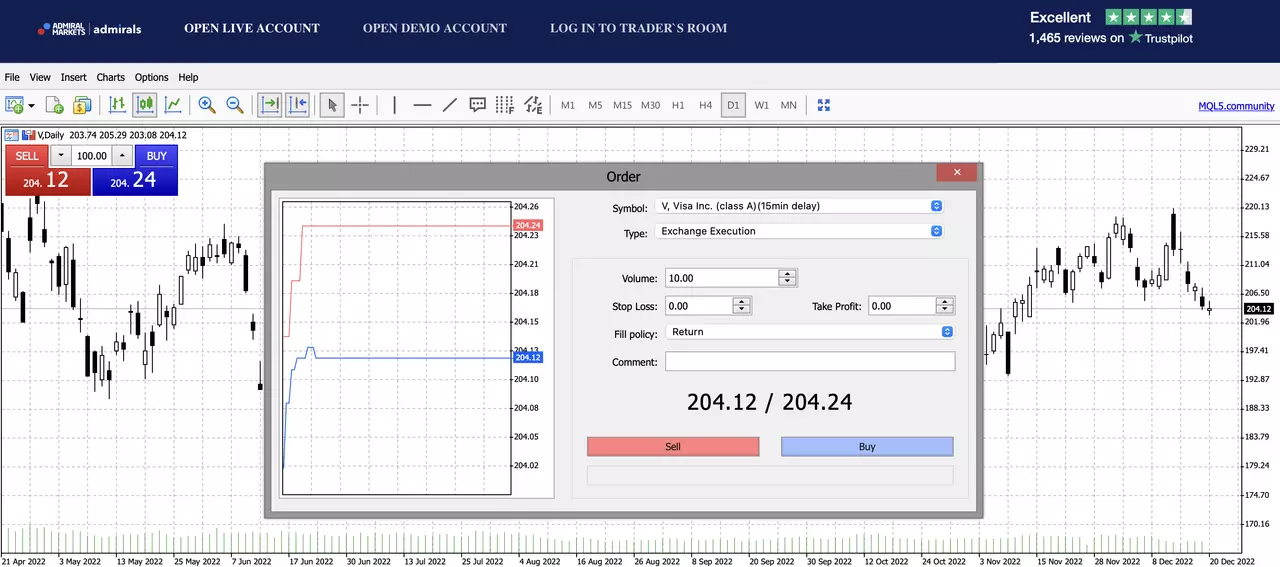Open the View menu
Viewport: 1280px width, 567px height.
(40, 77)
